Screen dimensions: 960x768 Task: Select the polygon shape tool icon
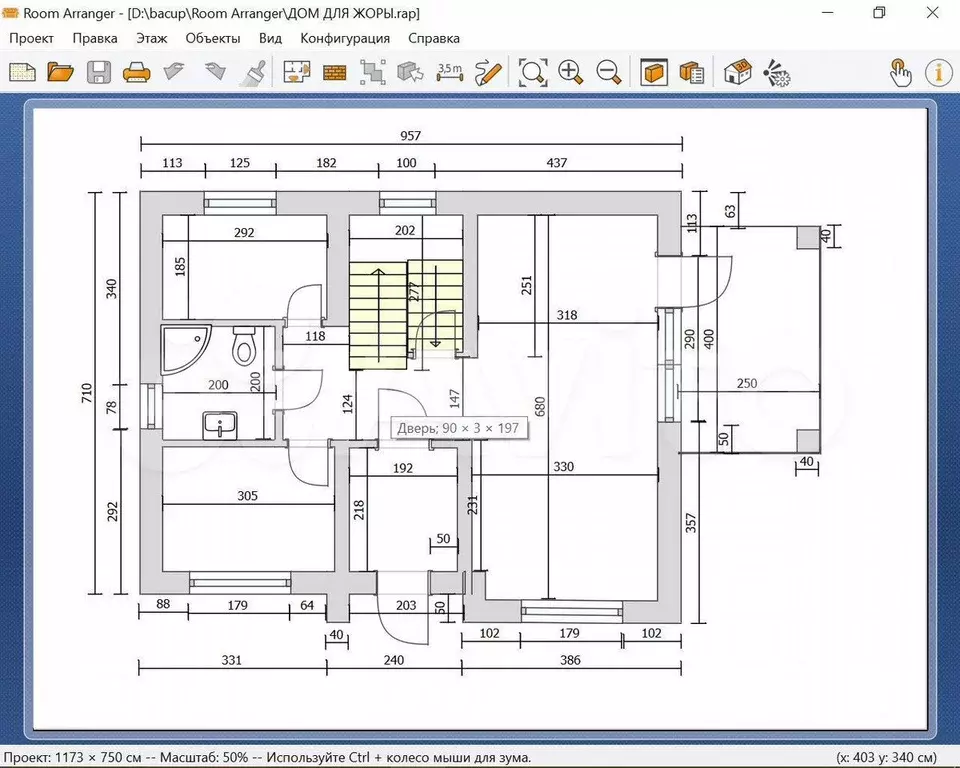[x=372, y=72]
